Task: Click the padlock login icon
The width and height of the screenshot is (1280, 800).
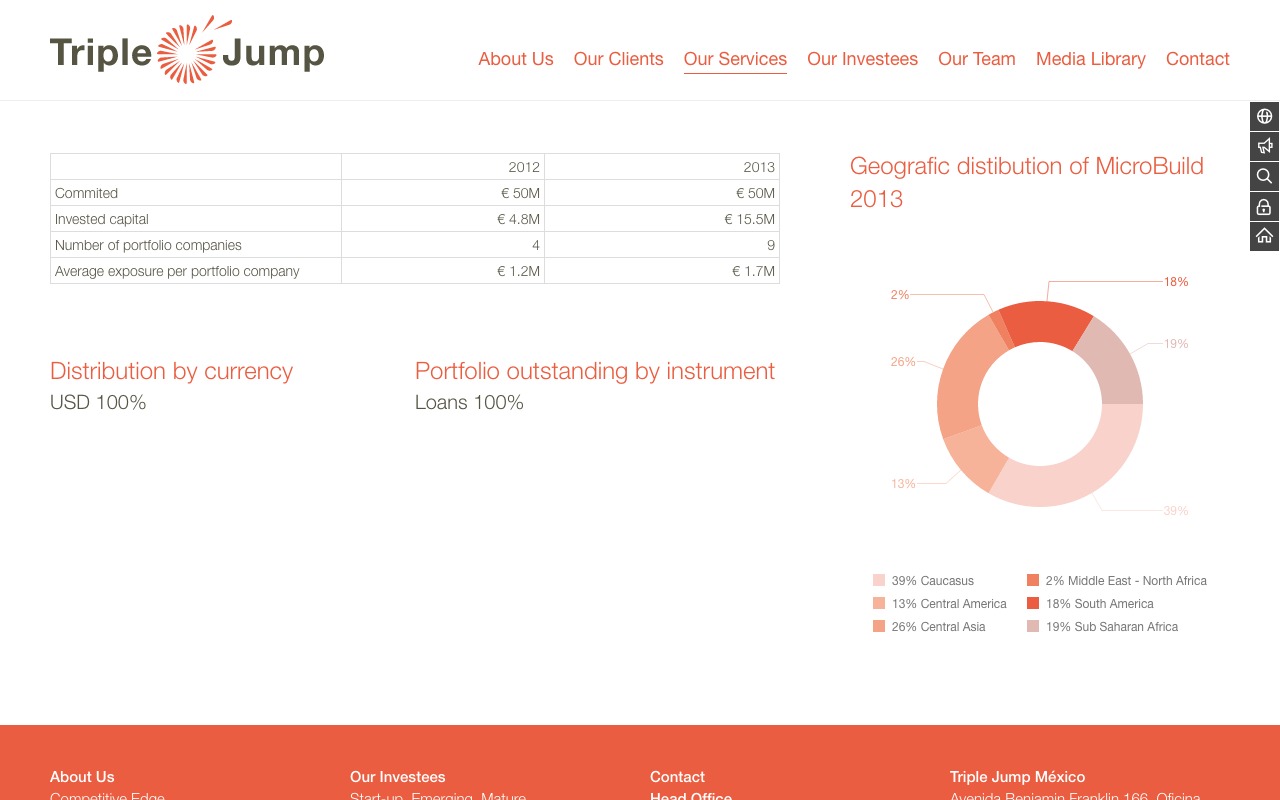Action: [1265, 207]
